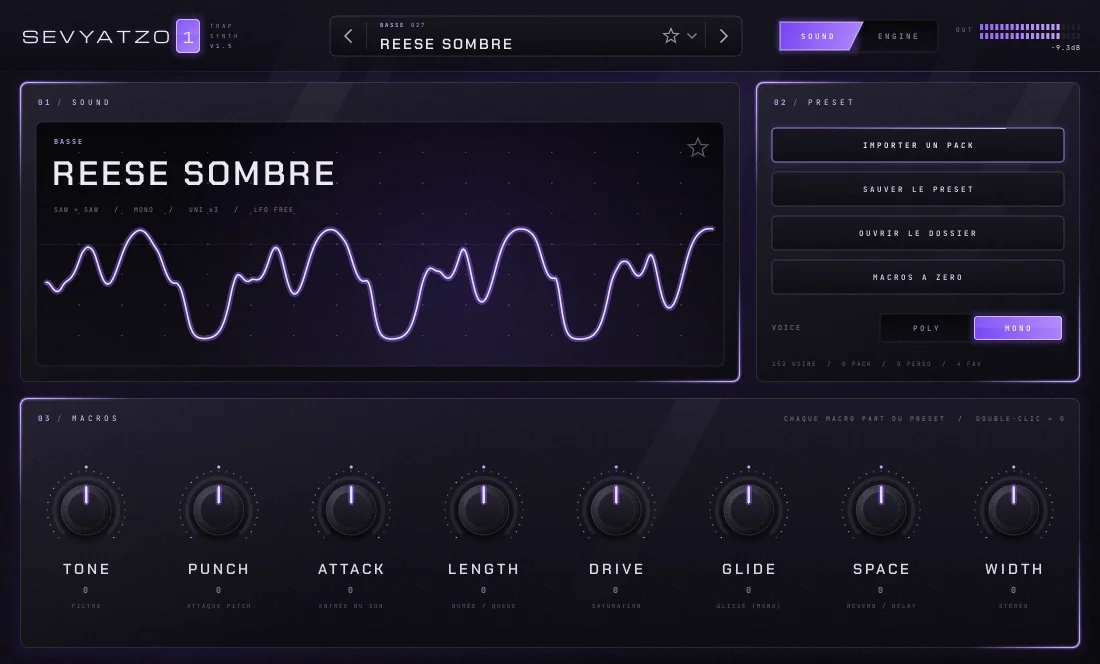The height and width of the screenshot is (664, 1100).
Task: Open the preset list dropdown chevron
Action: [x=692, y=36]
